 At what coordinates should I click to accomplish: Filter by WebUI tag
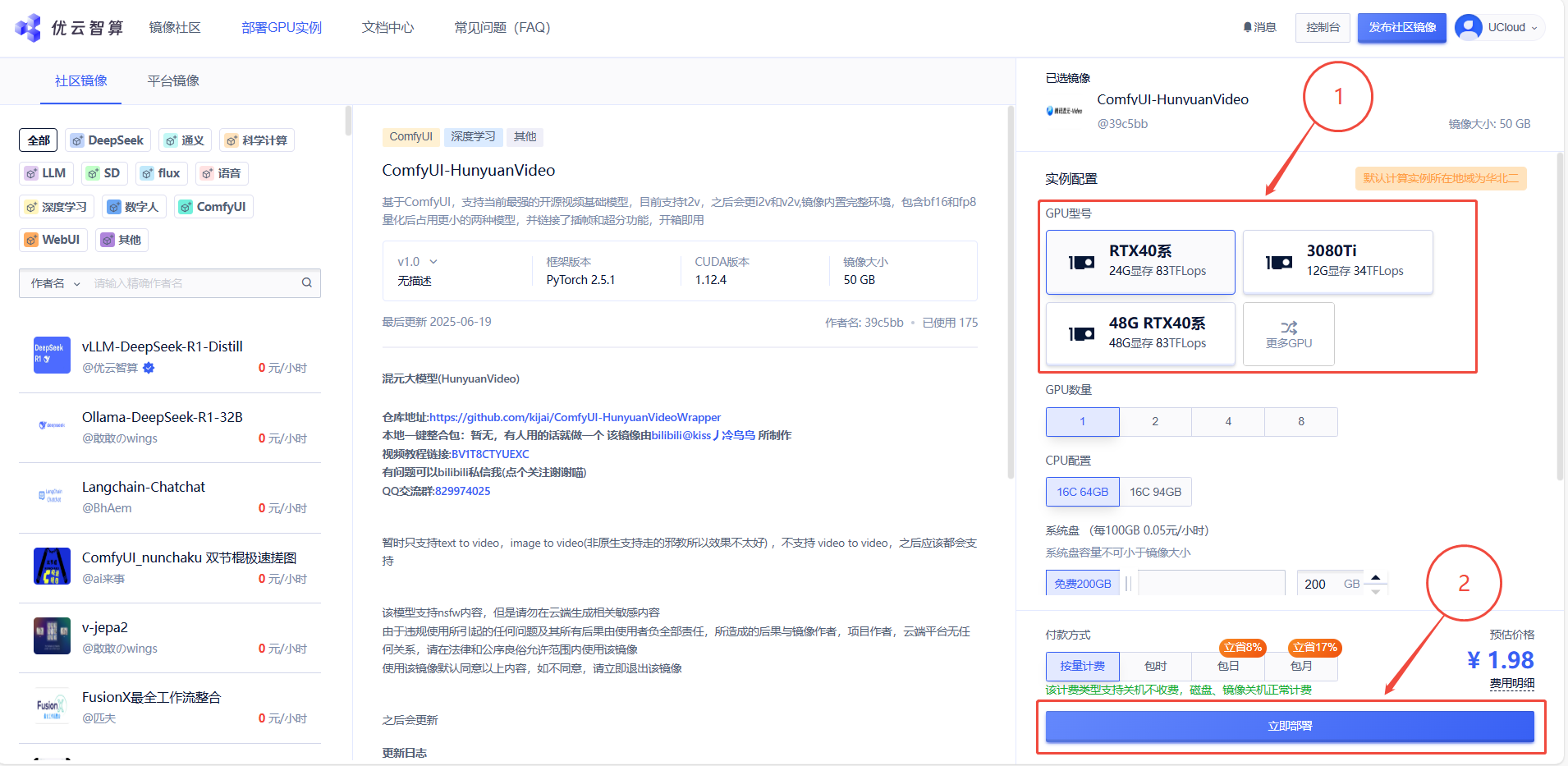[x=53, y=240]
